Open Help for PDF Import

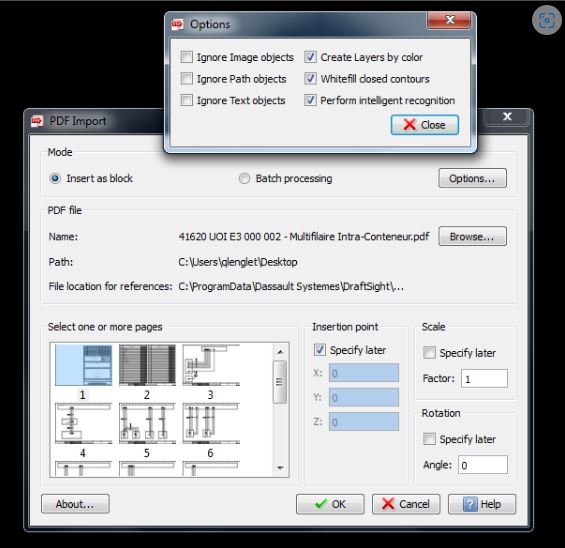pyautogui.click(x=482, y=504)
